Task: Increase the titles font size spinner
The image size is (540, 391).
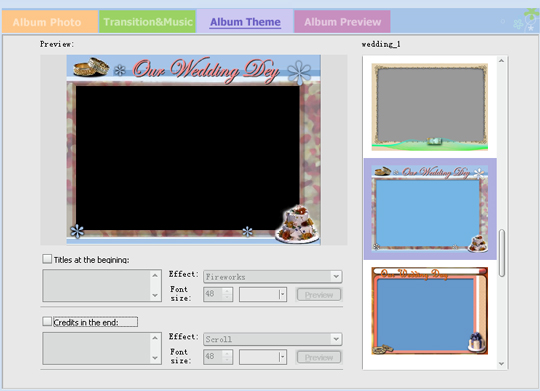Action: [x=227, y=291]
